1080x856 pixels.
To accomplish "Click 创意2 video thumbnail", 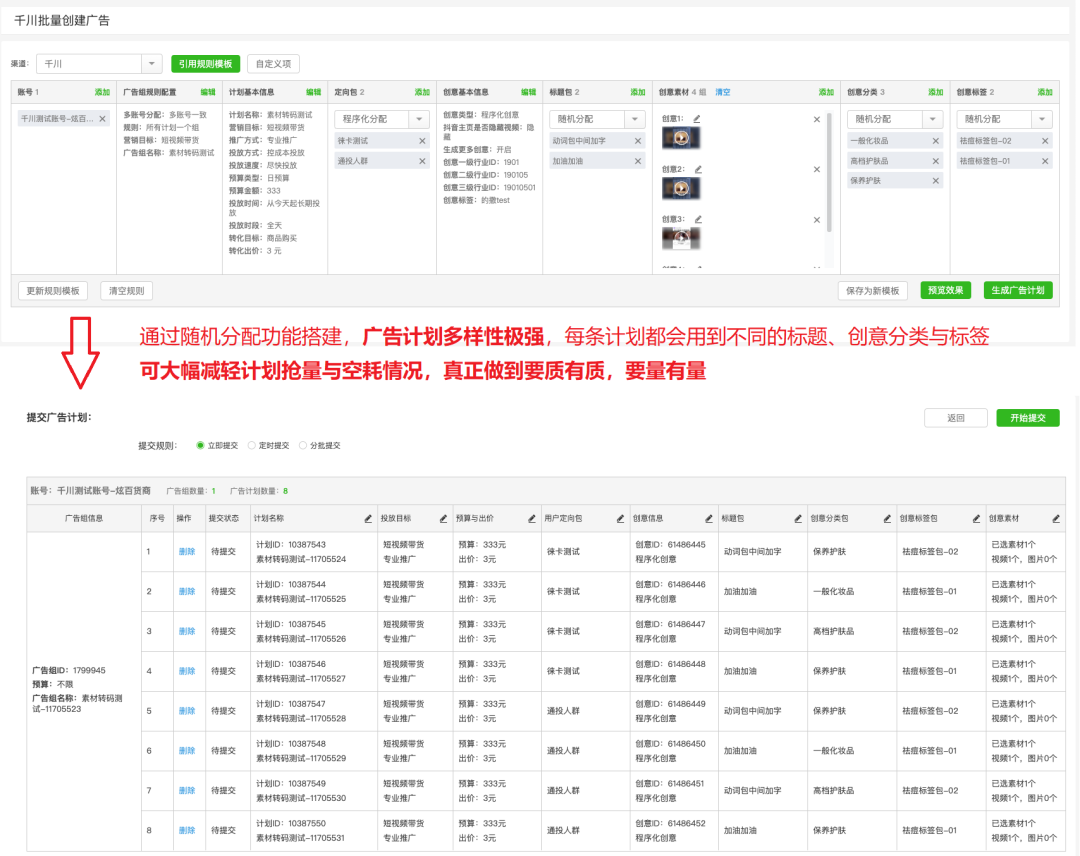I will click(680, 188).
